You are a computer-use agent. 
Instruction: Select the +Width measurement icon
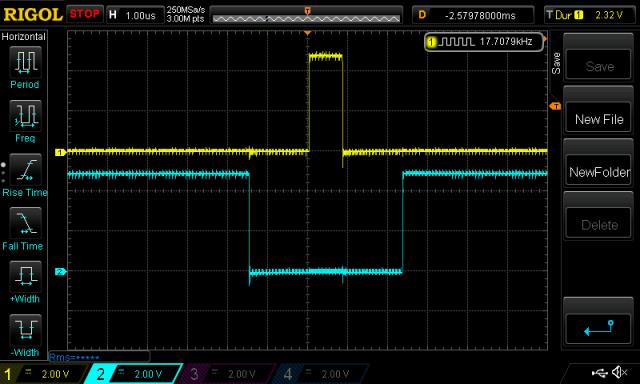coord(25,276)
